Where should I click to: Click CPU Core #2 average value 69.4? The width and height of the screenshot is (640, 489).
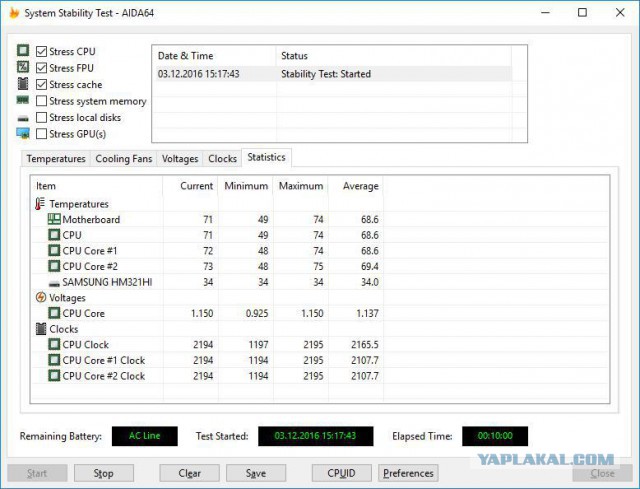point(369,267)
